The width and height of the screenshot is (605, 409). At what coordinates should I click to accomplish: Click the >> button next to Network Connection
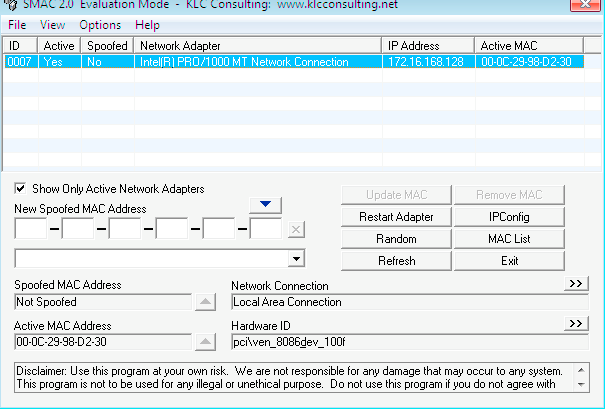(576, 284)
